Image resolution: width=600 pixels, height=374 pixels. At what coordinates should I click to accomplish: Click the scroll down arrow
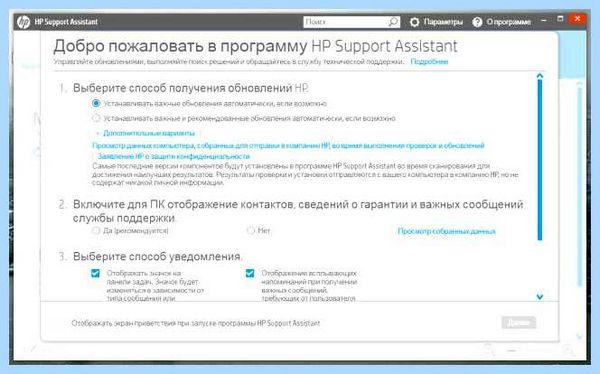click(540, 297)
